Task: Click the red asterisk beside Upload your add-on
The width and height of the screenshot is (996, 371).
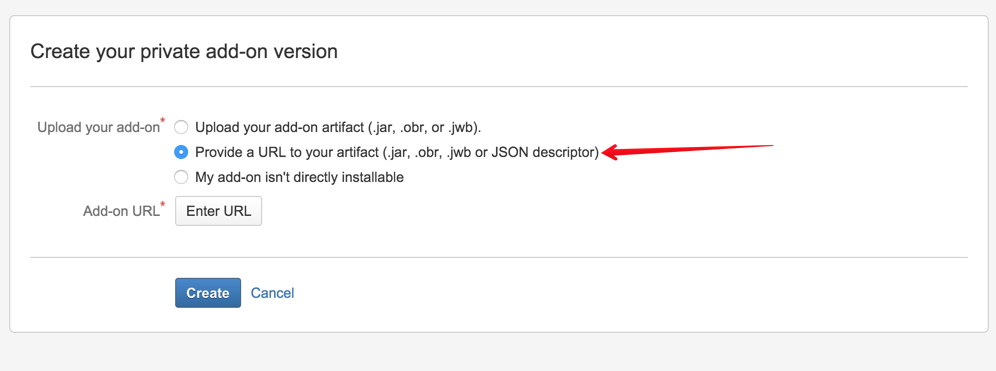Action: coord(163,120)
